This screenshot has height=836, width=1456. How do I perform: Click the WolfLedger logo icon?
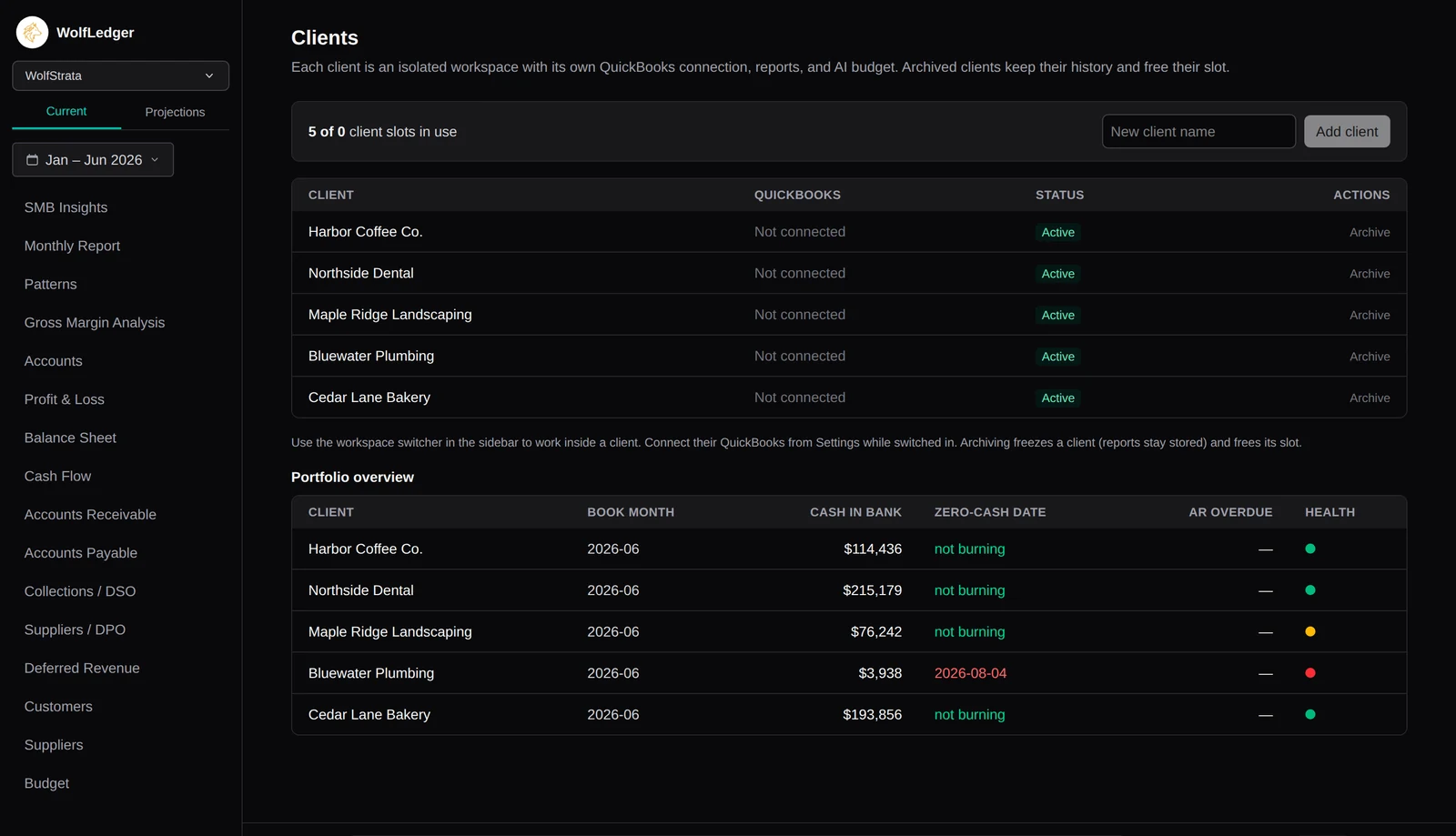coord(33,33)
